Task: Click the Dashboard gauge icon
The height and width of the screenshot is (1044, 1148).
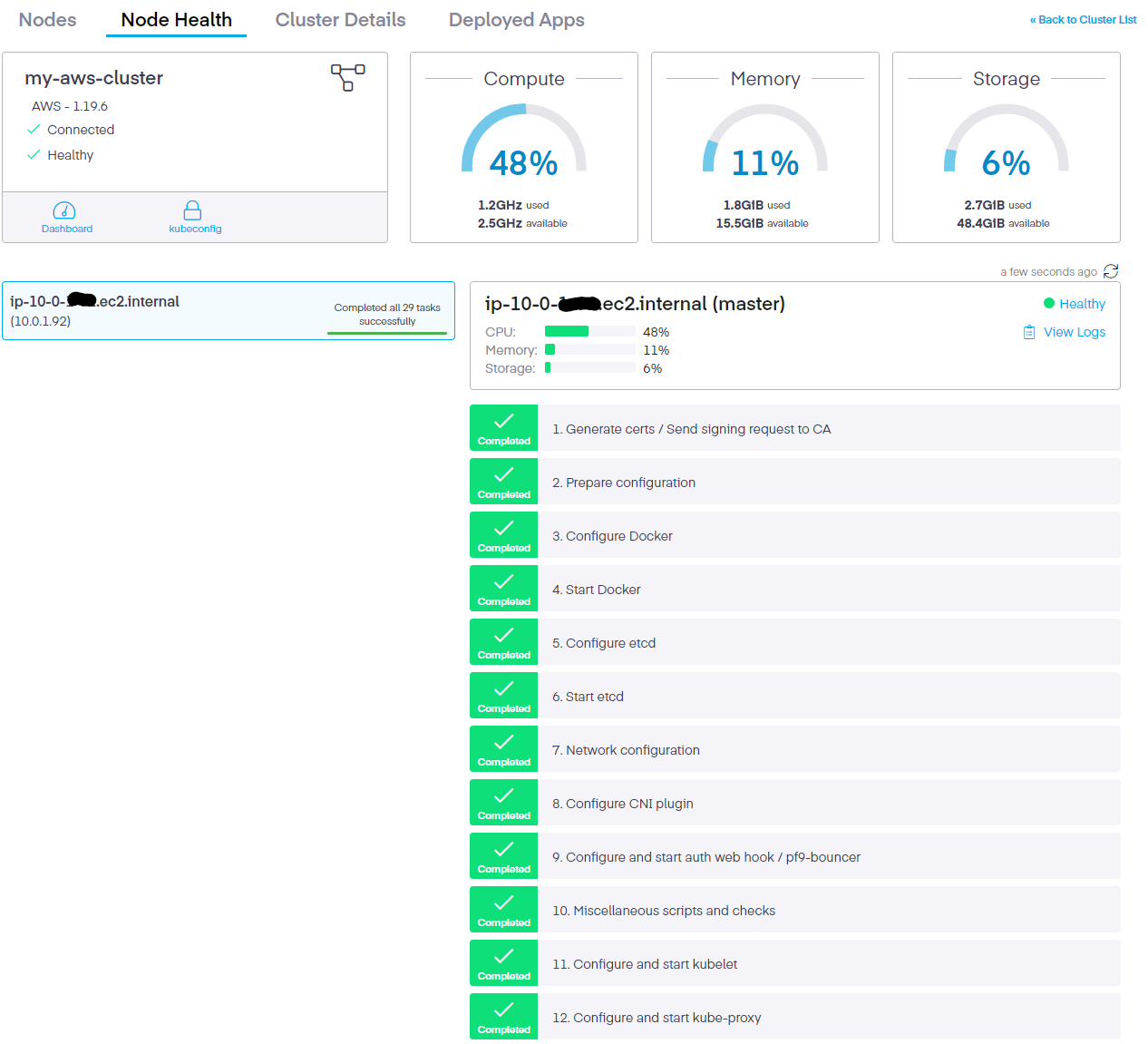Action: pos(64,210)
